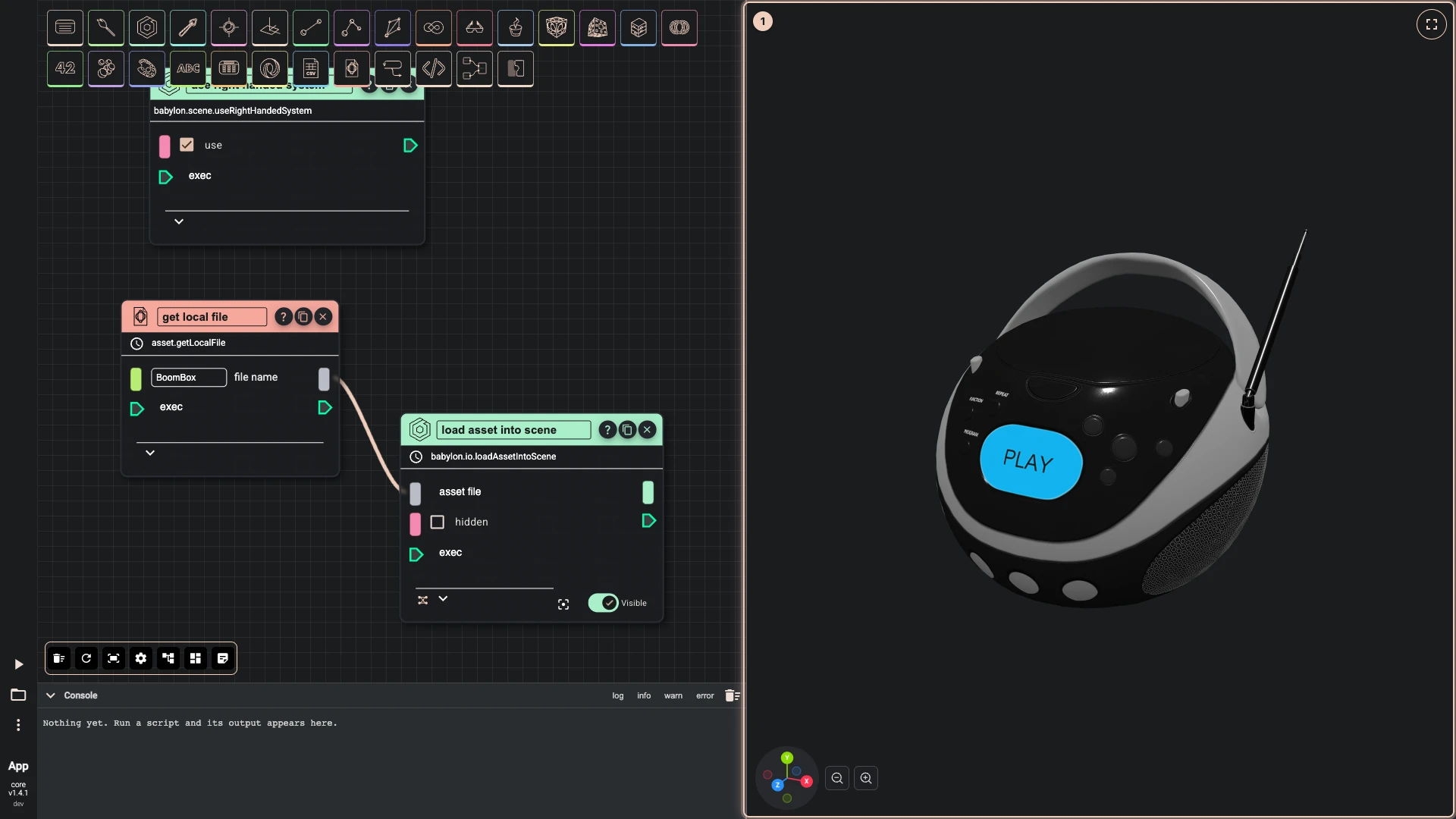Open the code brackets category

click(434, 68)
